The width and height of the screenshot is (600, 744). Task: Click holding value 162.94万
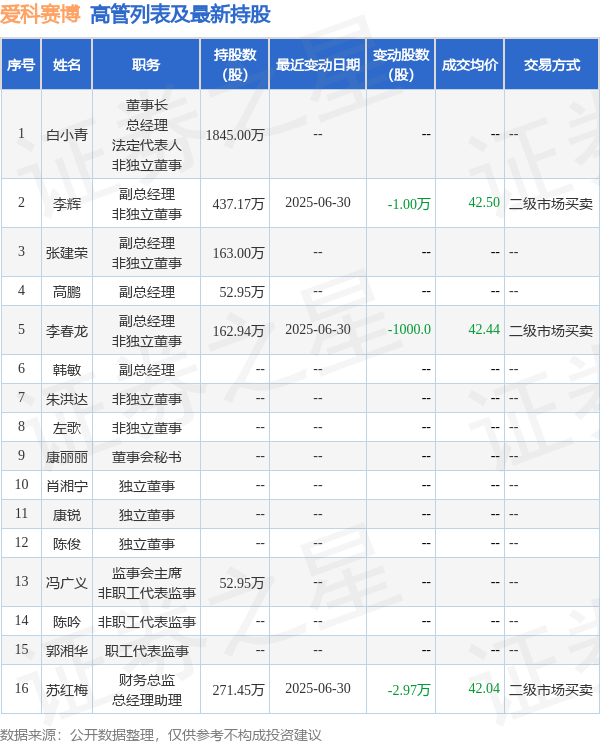tap(238, 331)
